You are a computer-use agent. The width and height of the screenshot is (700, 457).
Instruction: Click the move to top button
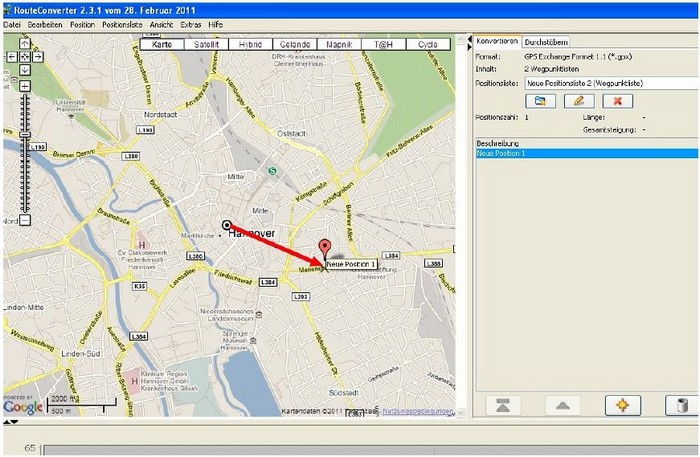pos(503,406)
